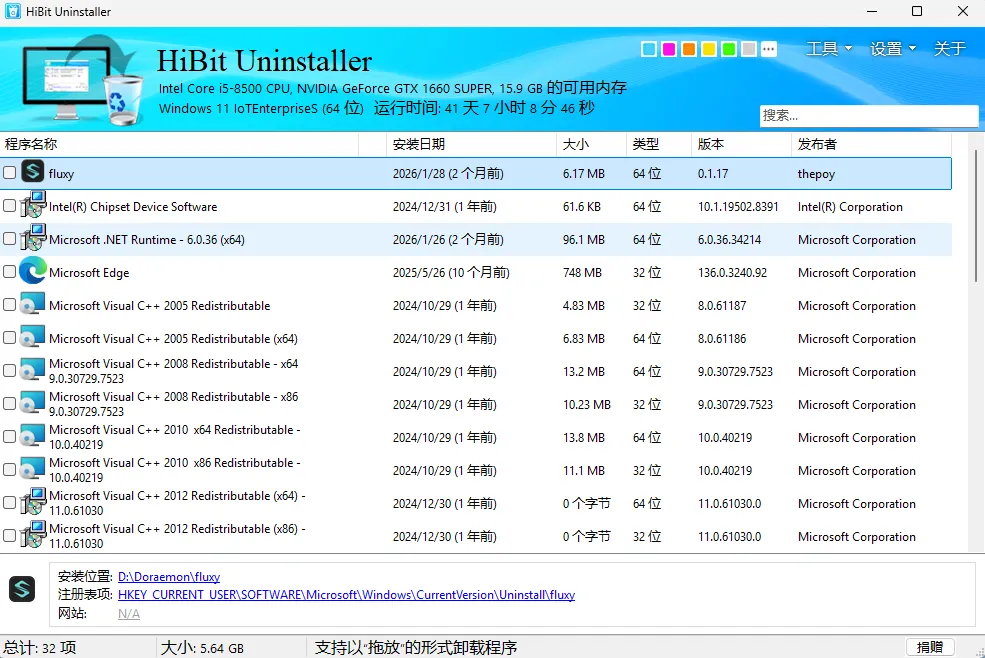Tick the checkbox for Intel(R) Chipset Device Software

point(9,206)
